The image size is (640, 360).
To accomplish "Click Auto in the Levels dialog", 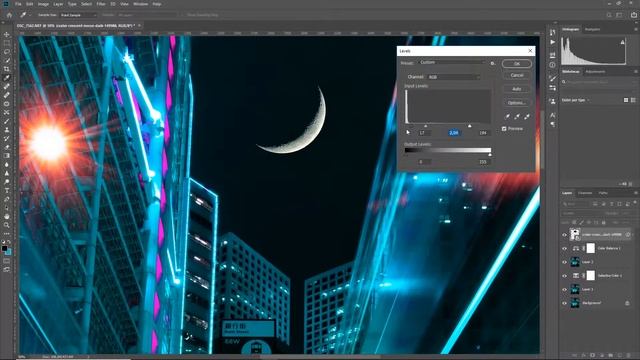I will (x=517, y=89).
